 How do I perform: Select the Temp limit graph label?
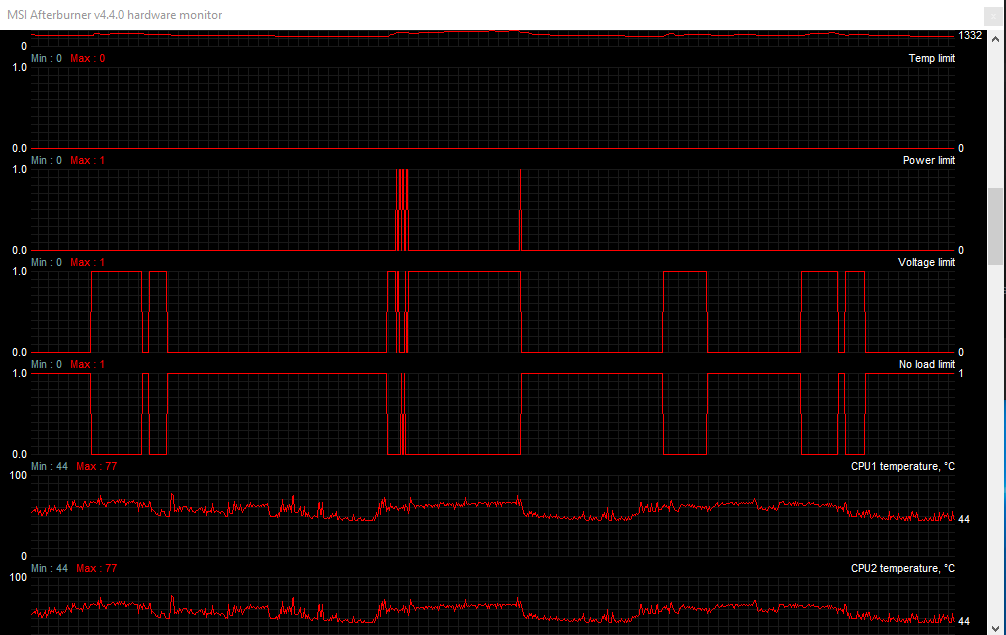tap(932, 58)
